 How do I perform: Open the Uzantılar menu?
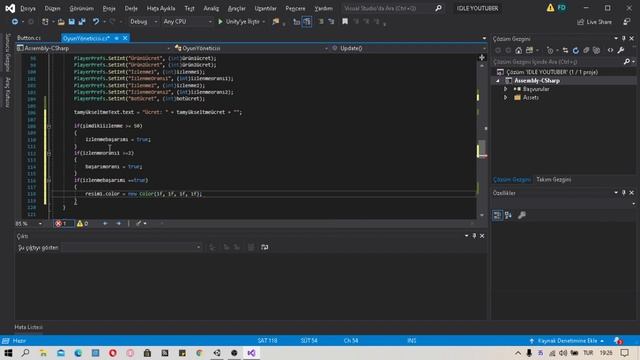coord(265,8)
